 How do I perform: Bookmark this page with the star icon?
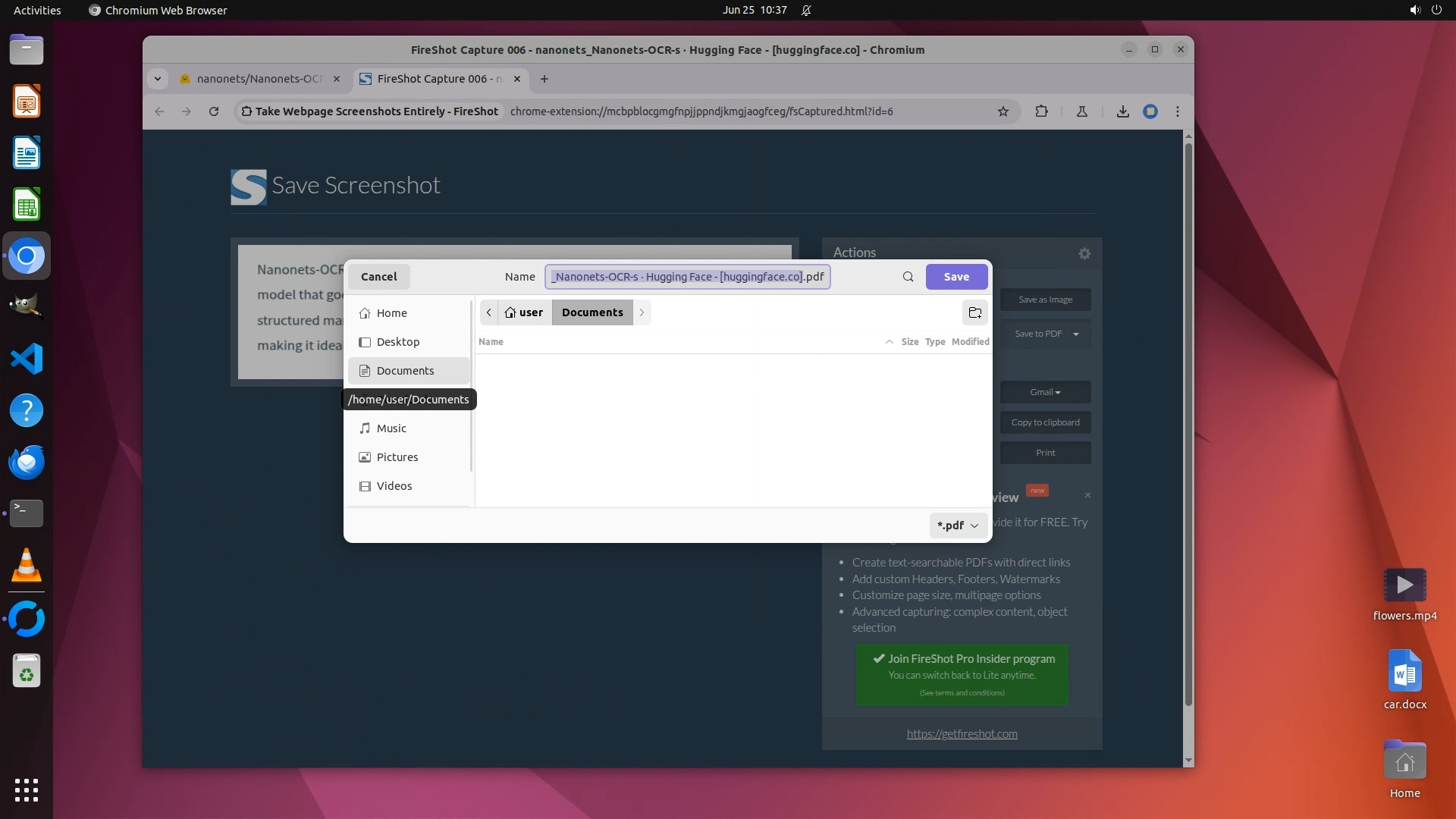[1003, 111]
